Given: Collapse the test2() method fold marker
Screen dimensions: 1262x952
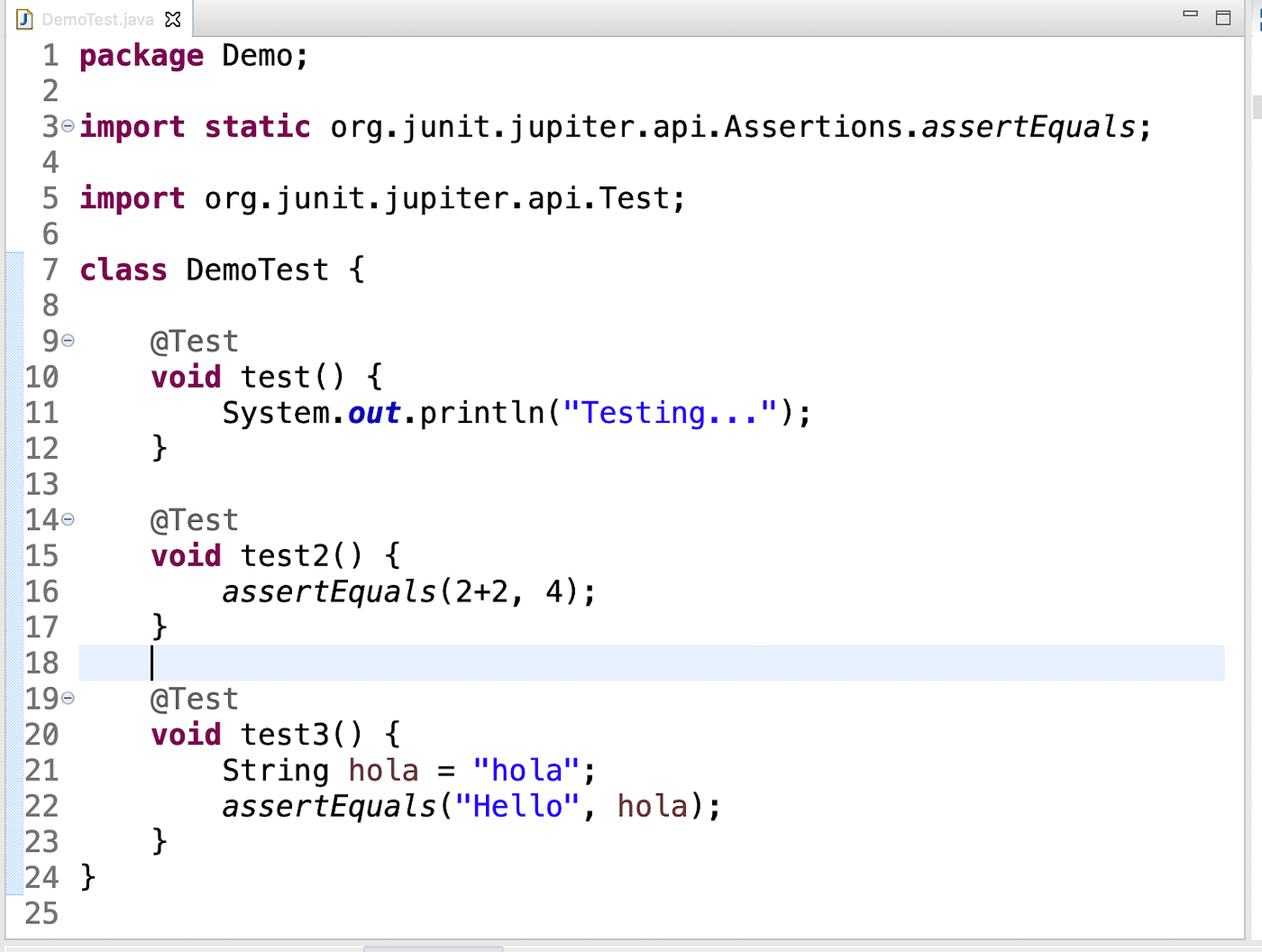Looking at the screenshot, I should 69,519.
